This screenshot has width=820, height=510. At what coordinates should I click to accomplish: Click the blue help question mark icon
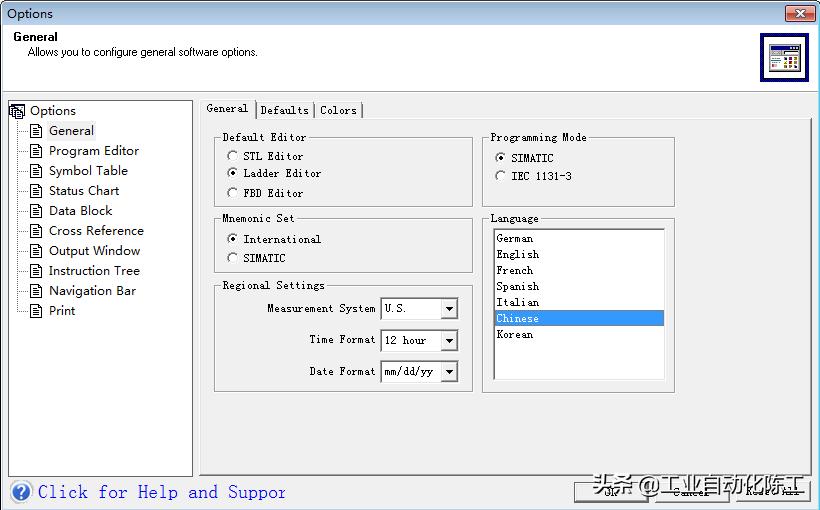21,492
